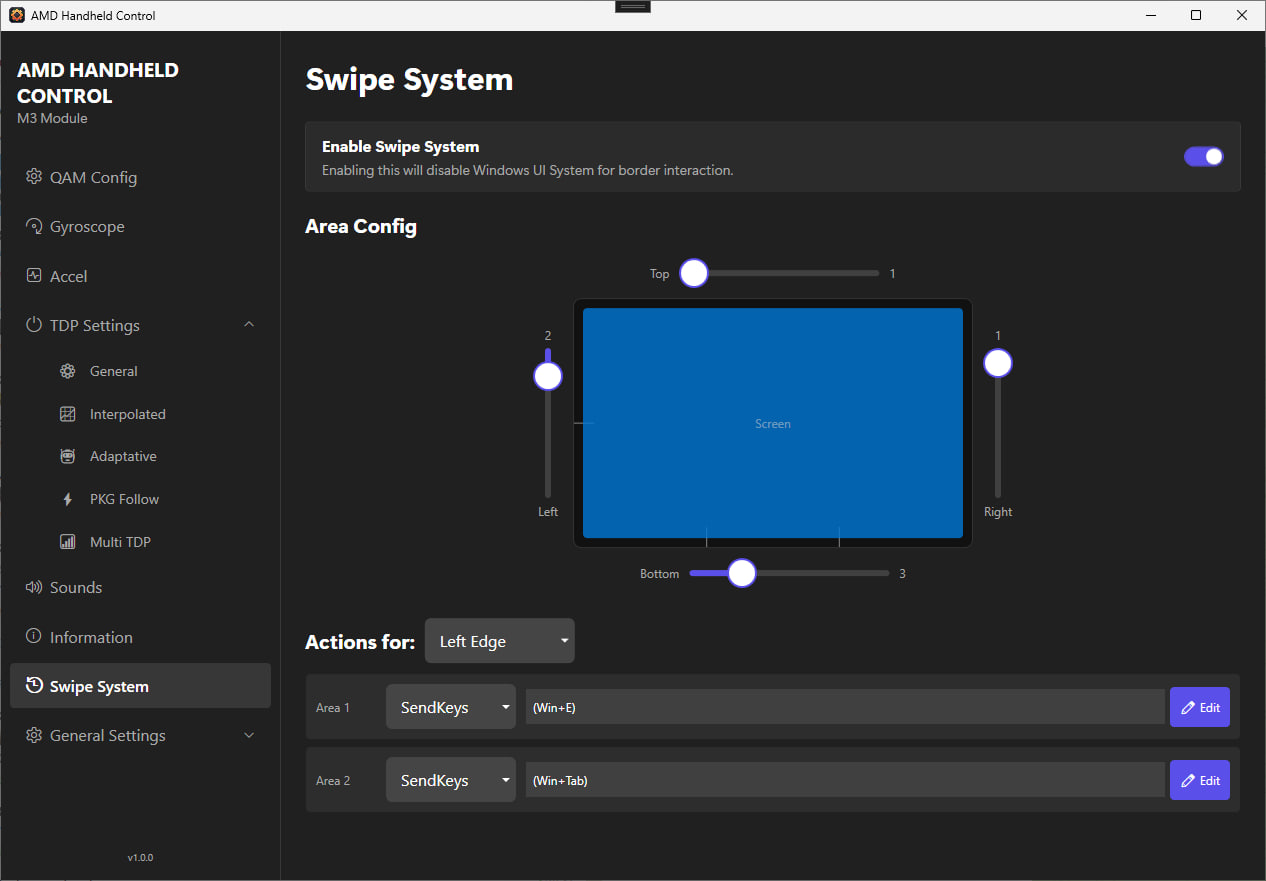Click Edit button for Area 1
1266x881 pixels.
point(1200,707)
